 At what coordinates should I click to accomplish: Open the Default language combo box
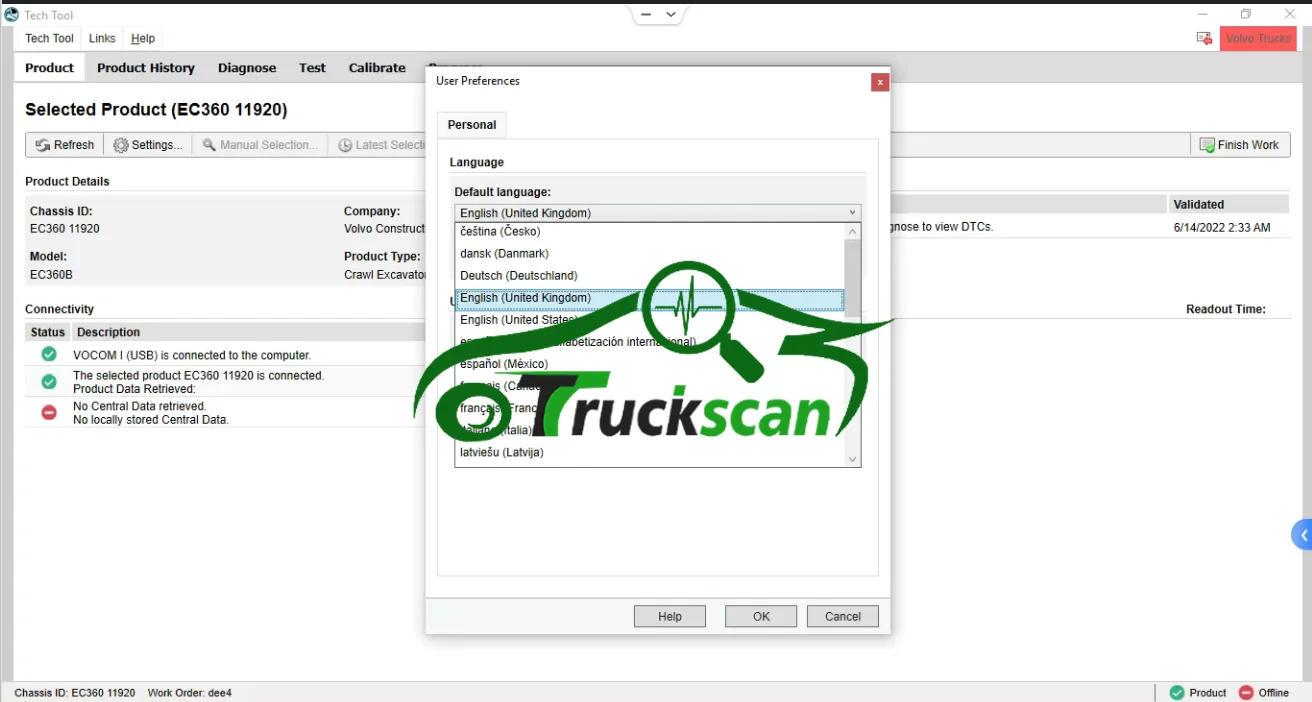tap(657, 213)
